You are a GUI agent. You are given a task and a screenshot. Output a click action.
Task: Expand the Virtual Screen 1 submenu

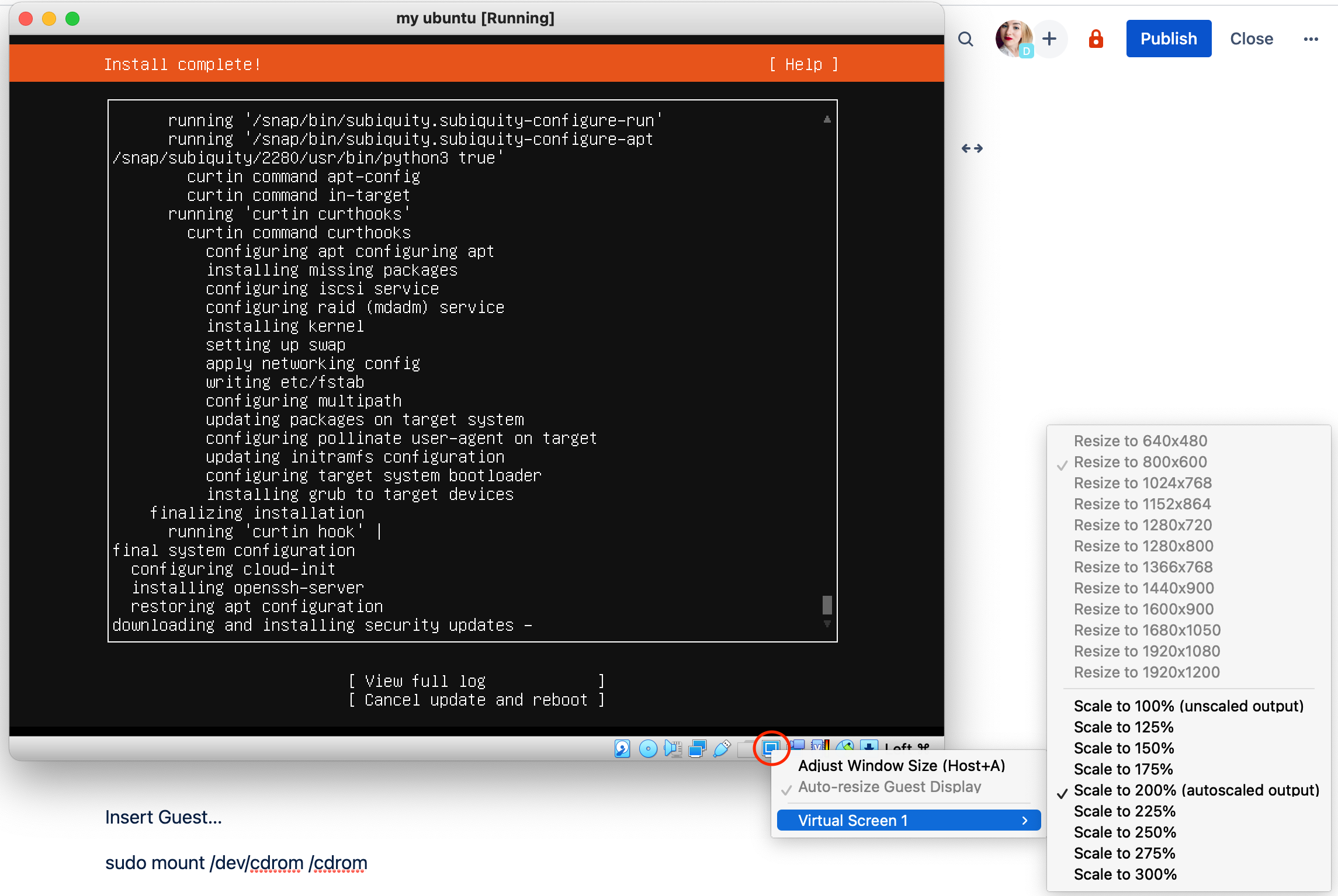pos(909,821)
